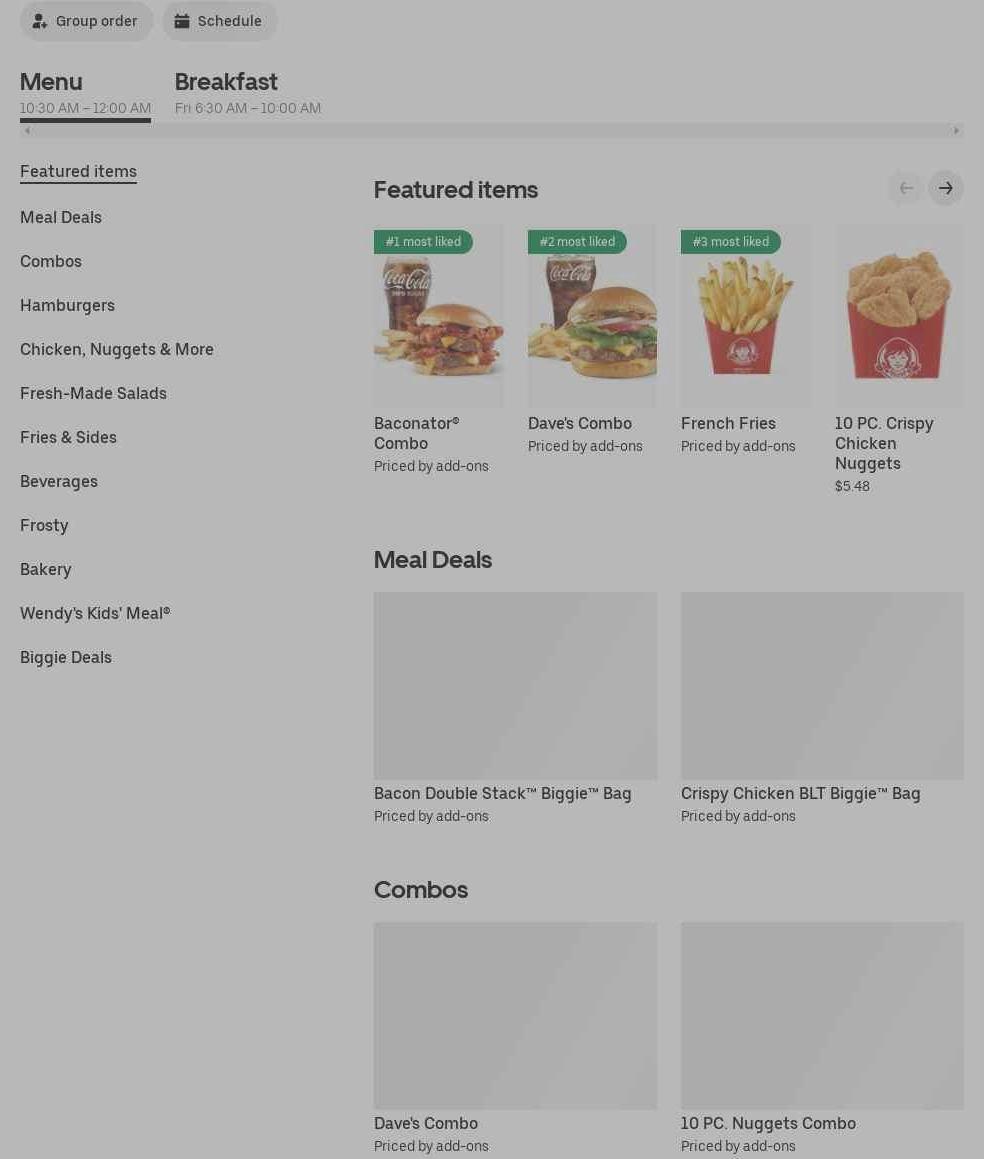The height and width of the screenshot is (1159, 984).
Task: Open 10 PC. Crispy Chicken Nuggets item
Action: 899,359
